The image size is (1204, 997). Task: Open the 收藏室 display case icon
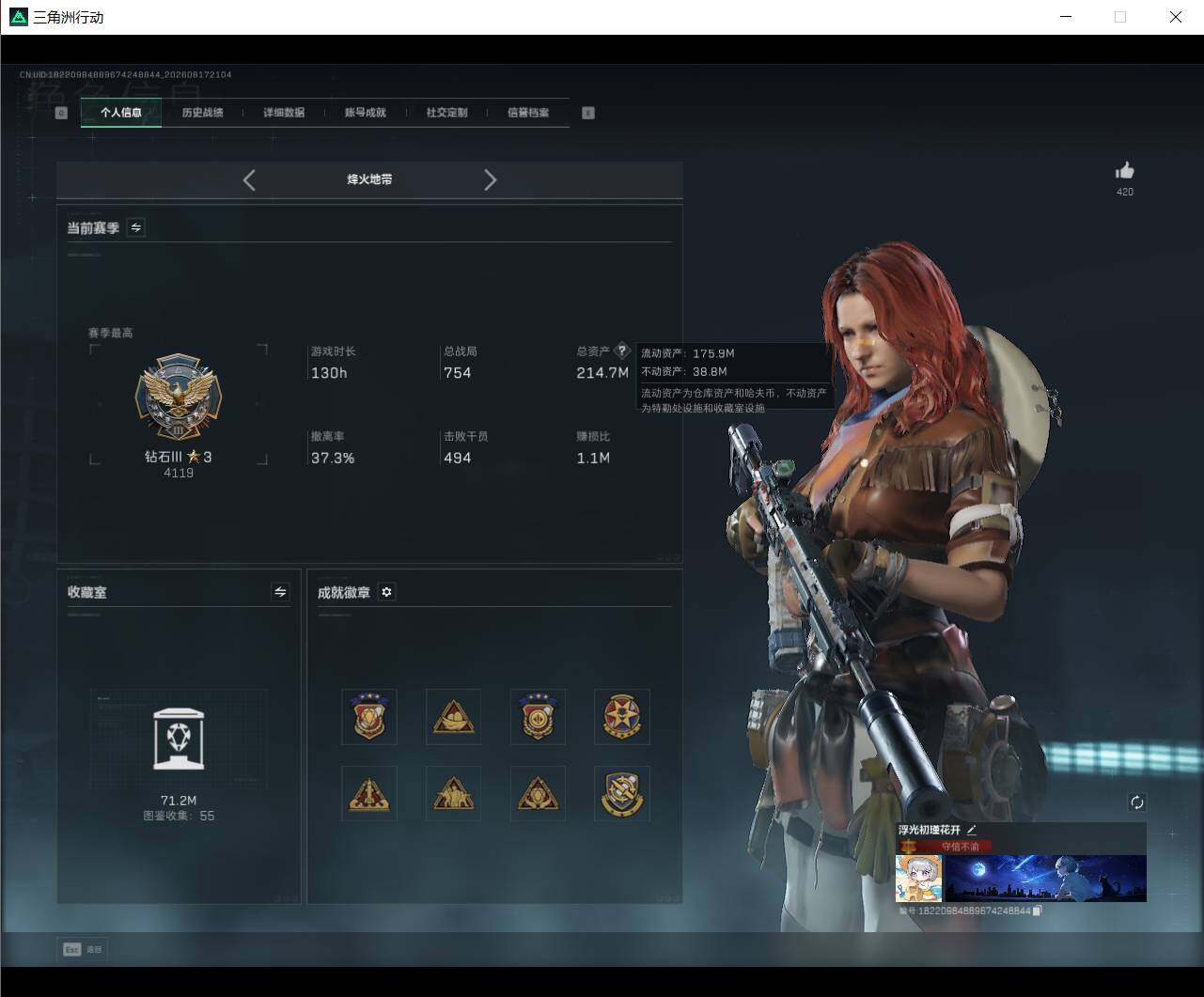(179, 739)
